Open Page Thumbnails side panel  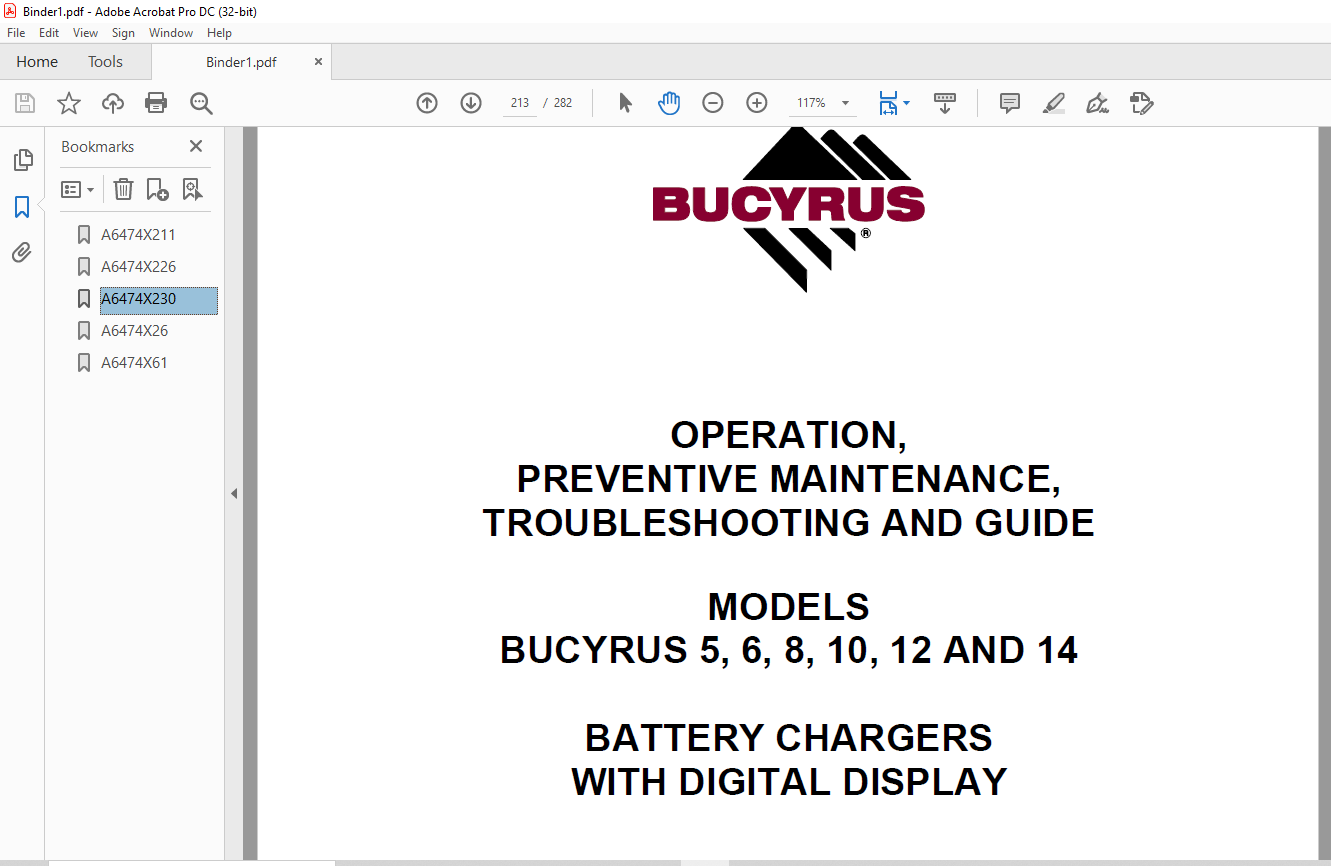22,160
